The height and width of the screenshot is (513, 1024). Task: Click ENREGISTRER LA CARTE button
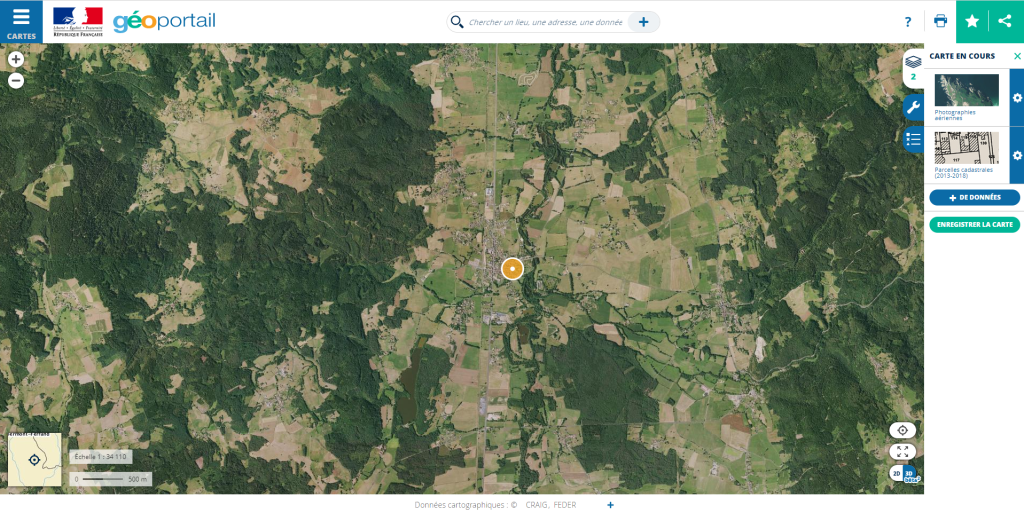pyautogui.click(x=974, y=225)
